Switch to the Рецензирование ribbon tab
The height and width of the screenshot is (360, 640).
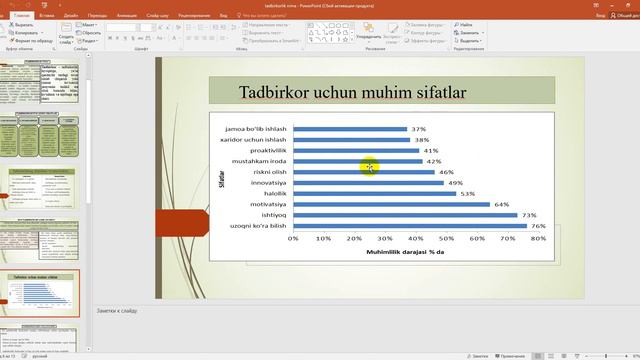[x=194, y=16]
